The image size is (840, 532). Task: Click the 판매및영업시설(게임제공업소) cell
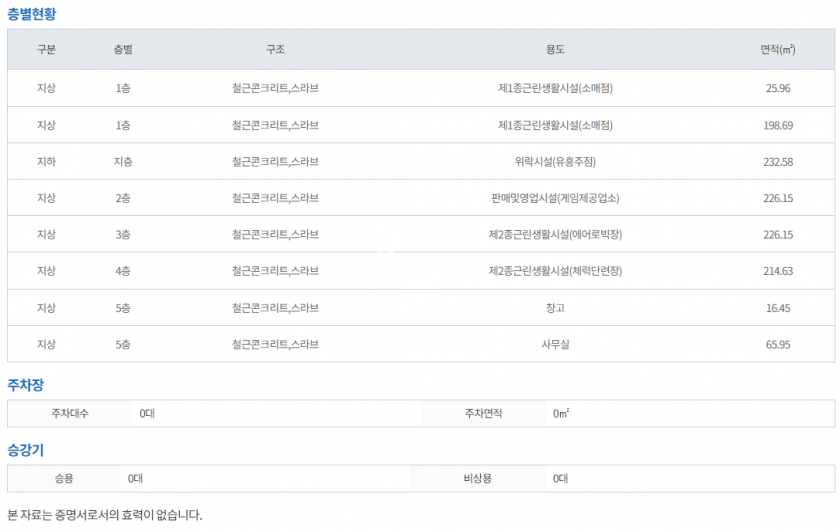(555, 199)
